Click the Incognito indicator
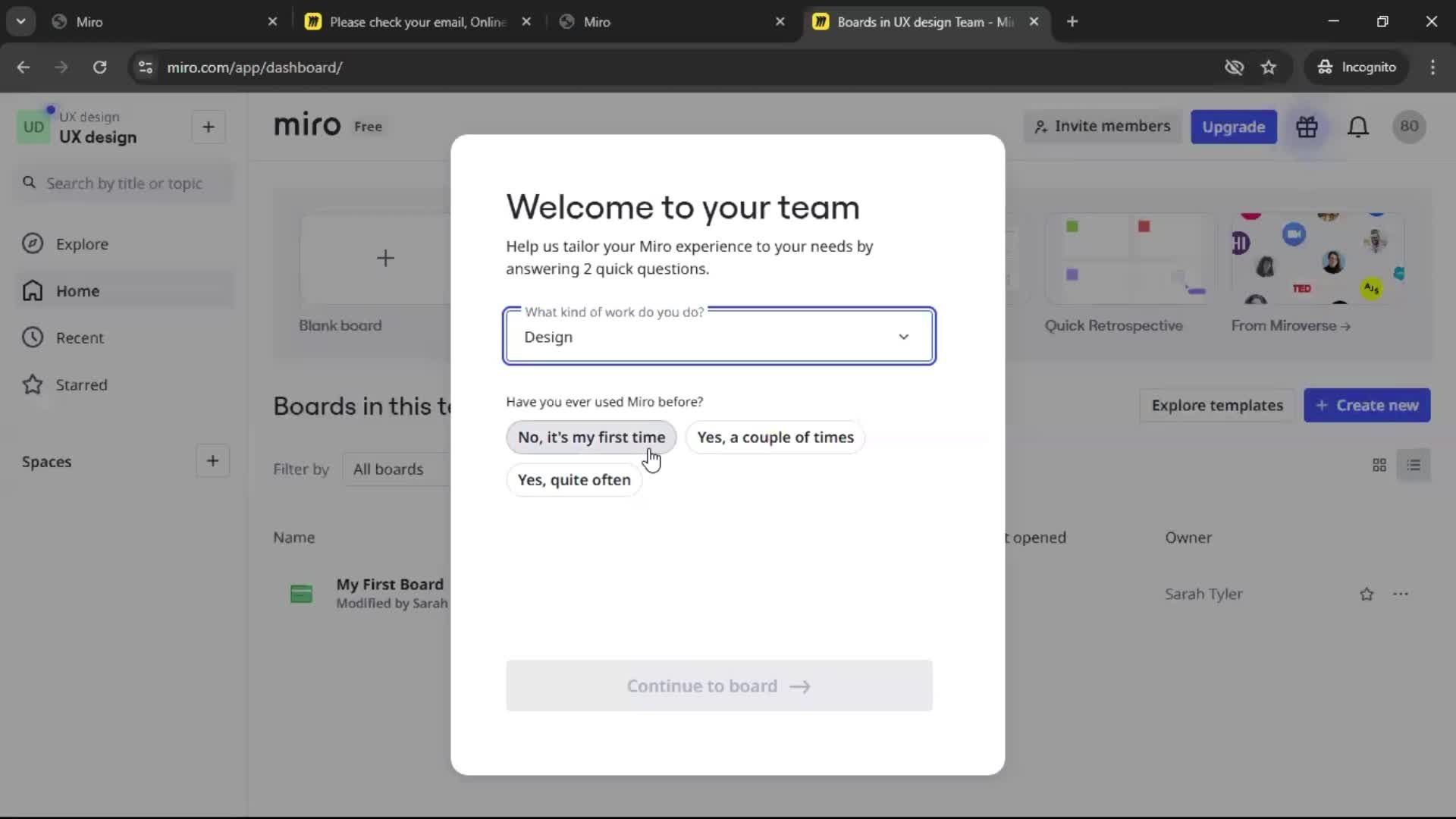Screen dimensions: 1456x819 [1357, 67]
